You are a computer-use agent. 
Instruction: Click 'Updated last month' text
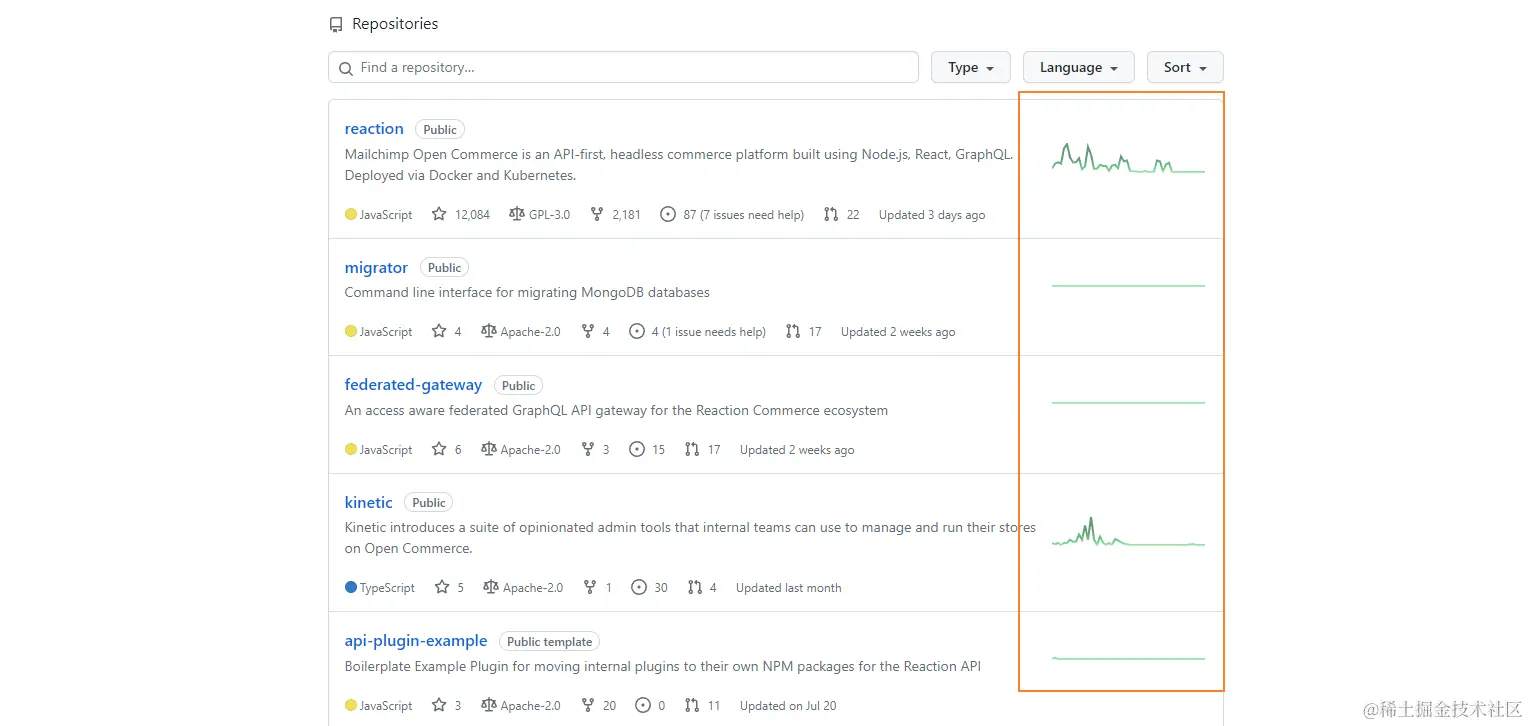pyautogui.click(x=789, y=587)
